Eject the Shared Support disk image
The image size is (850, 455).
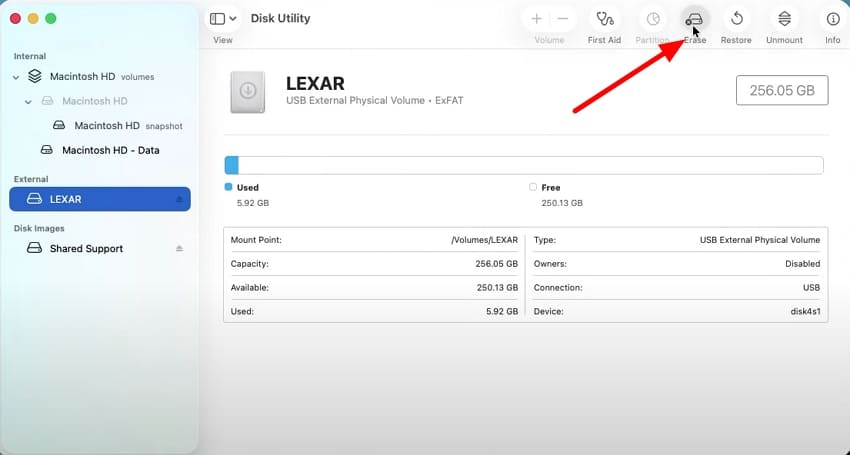click(x=179, y=248)
